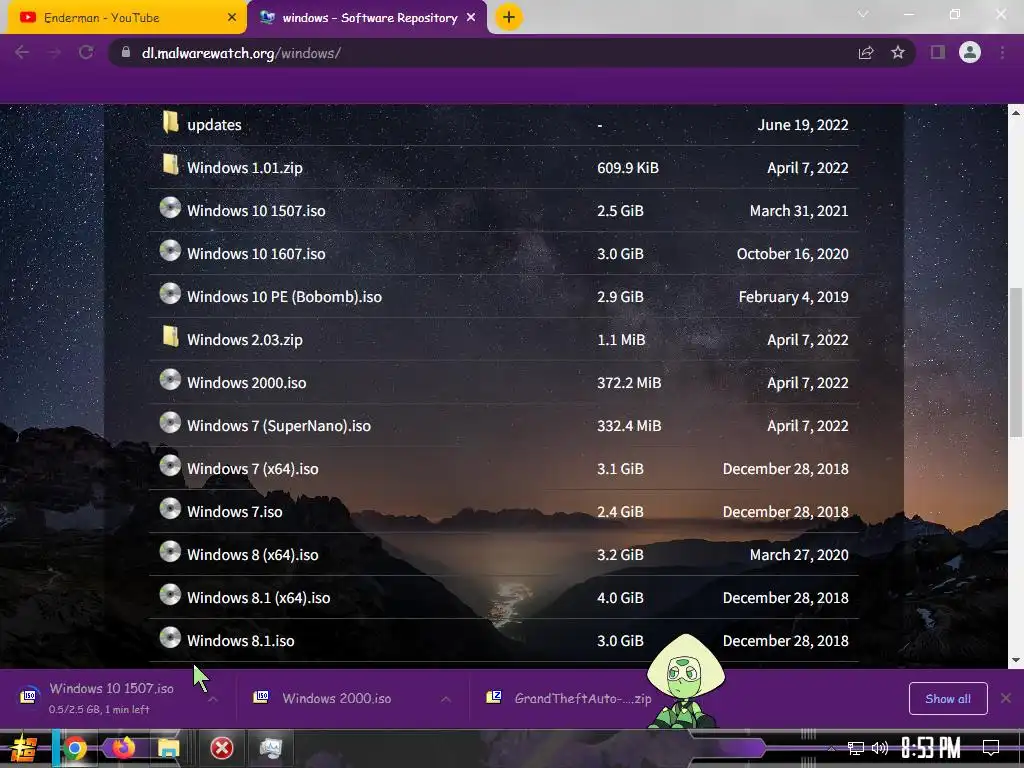This screenshot has width=1024, height=768.
Task: Open the Windows 2000.iso download item
Action: 336,699
